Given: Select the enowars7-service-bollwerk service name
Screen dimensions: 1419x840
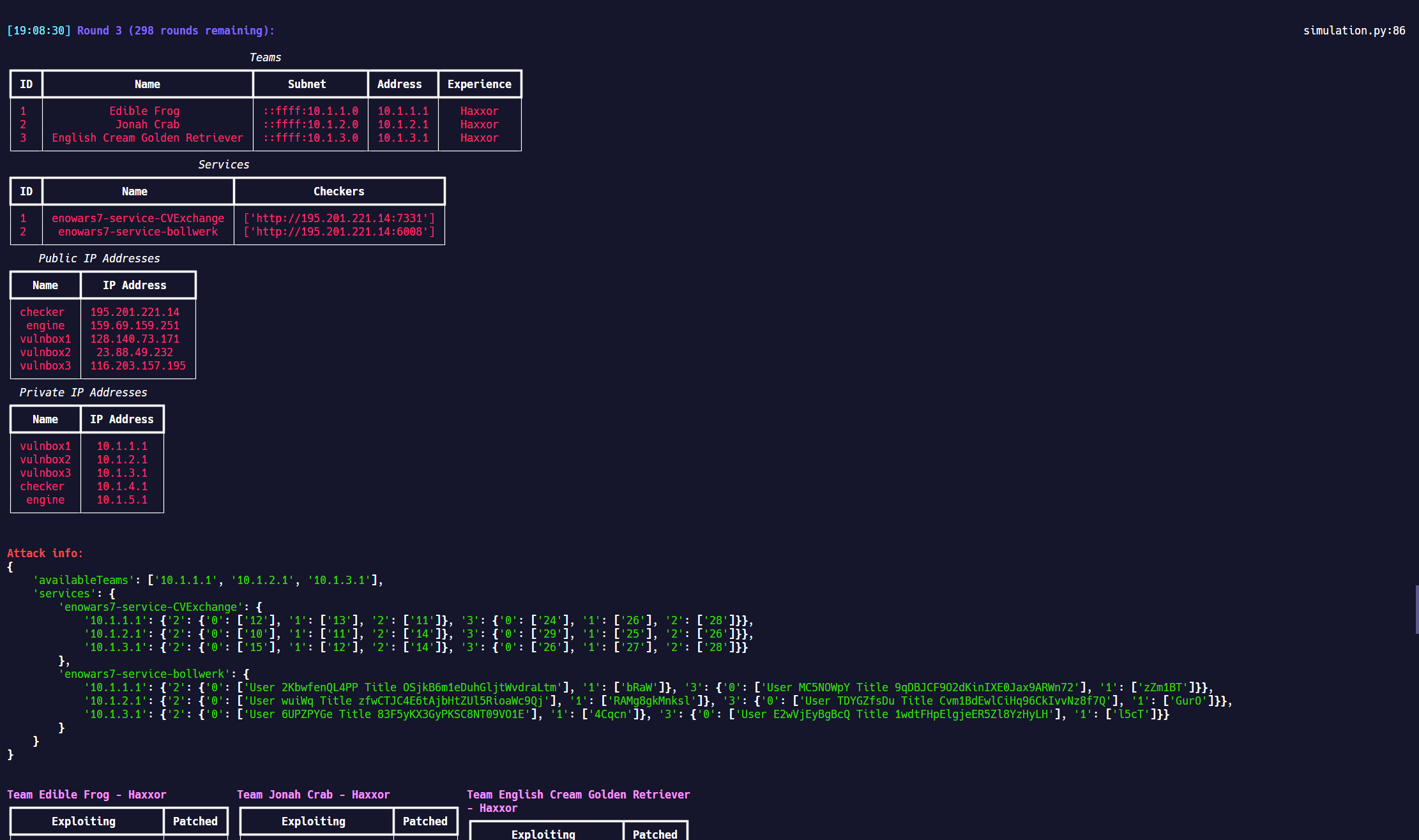Looking at the screenshot, I should [x=138, y=232].
